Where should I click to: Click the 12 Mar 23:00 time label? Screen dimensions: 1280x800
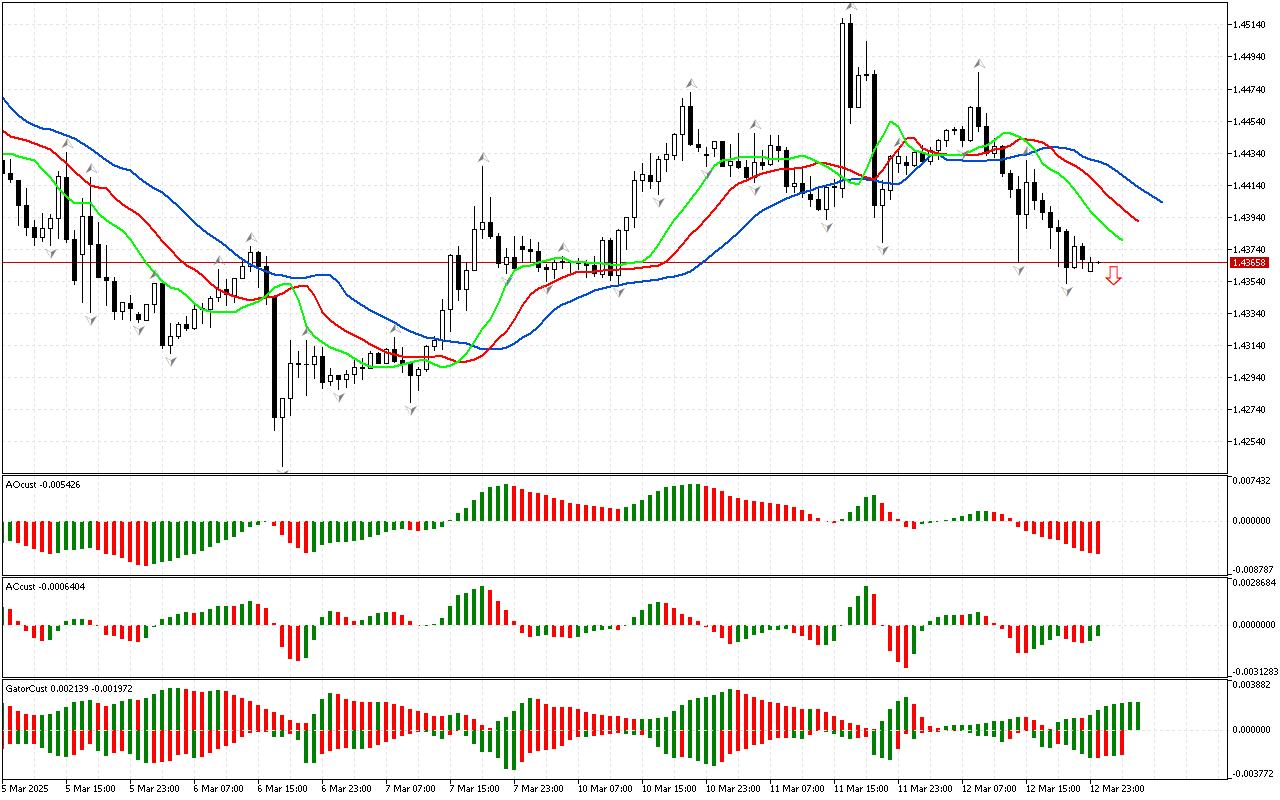pyautogui.click(x=1117, y=788)
